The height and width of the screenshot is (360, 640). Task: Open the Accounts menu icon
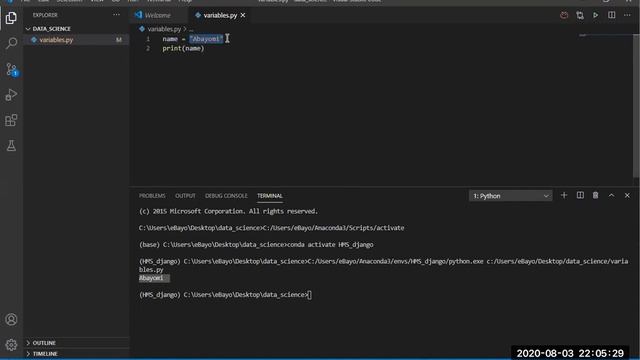click(11, 319)
